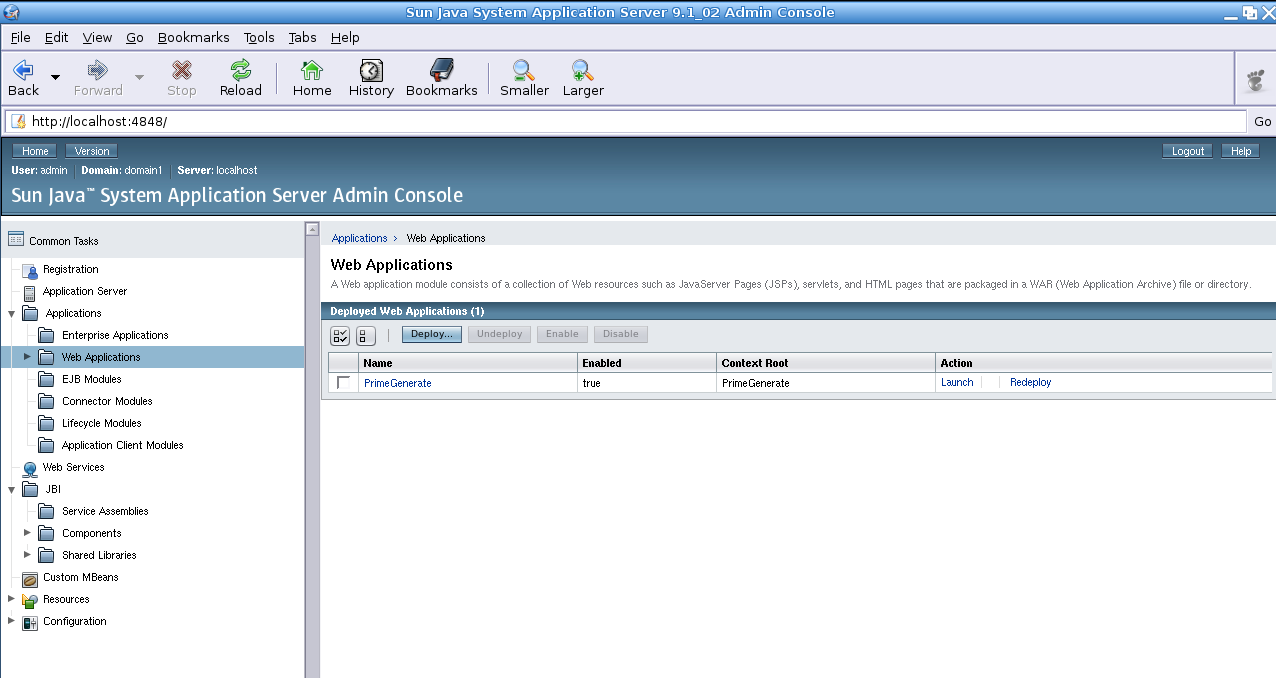Open the Bookmarks menu in menu bar
This screenshot has width=1276, height=678.
pyautogui.click(x=193, y=37)
